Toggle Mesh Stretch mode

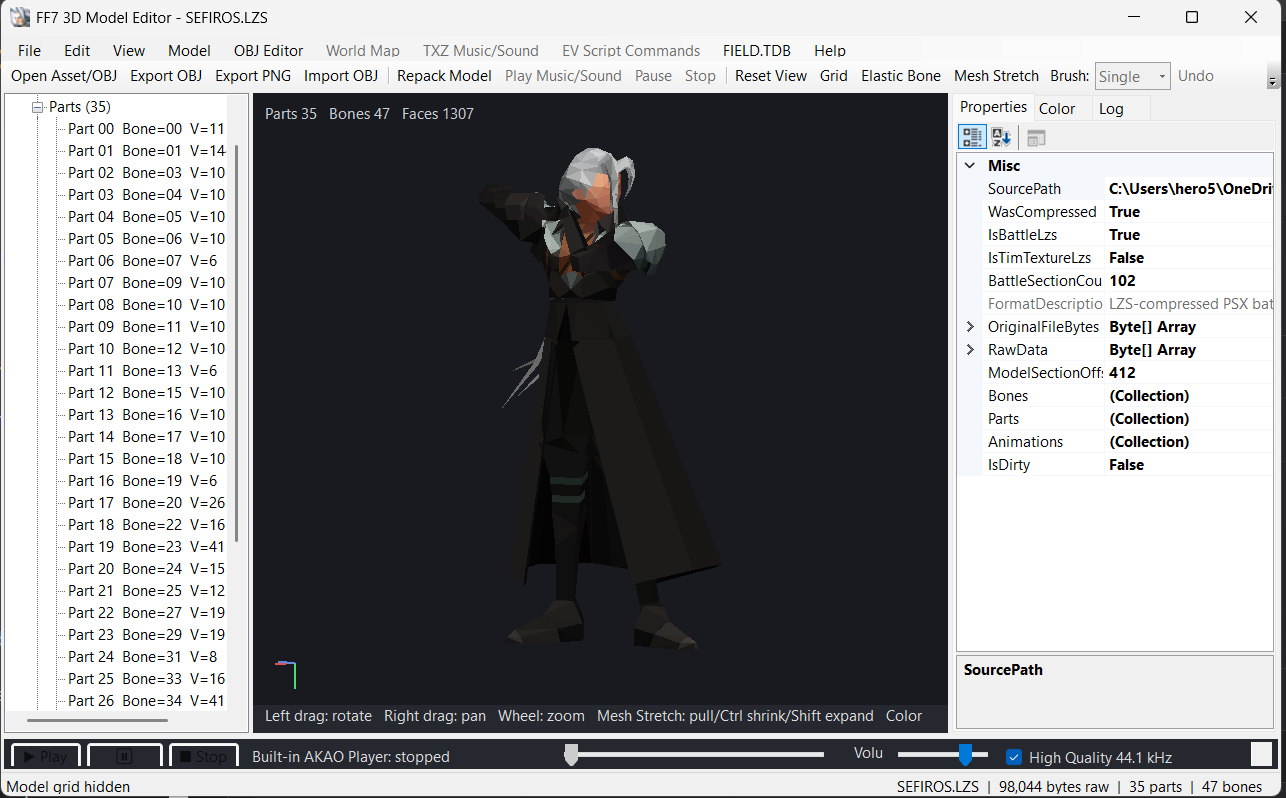click(x=996, y=76)
